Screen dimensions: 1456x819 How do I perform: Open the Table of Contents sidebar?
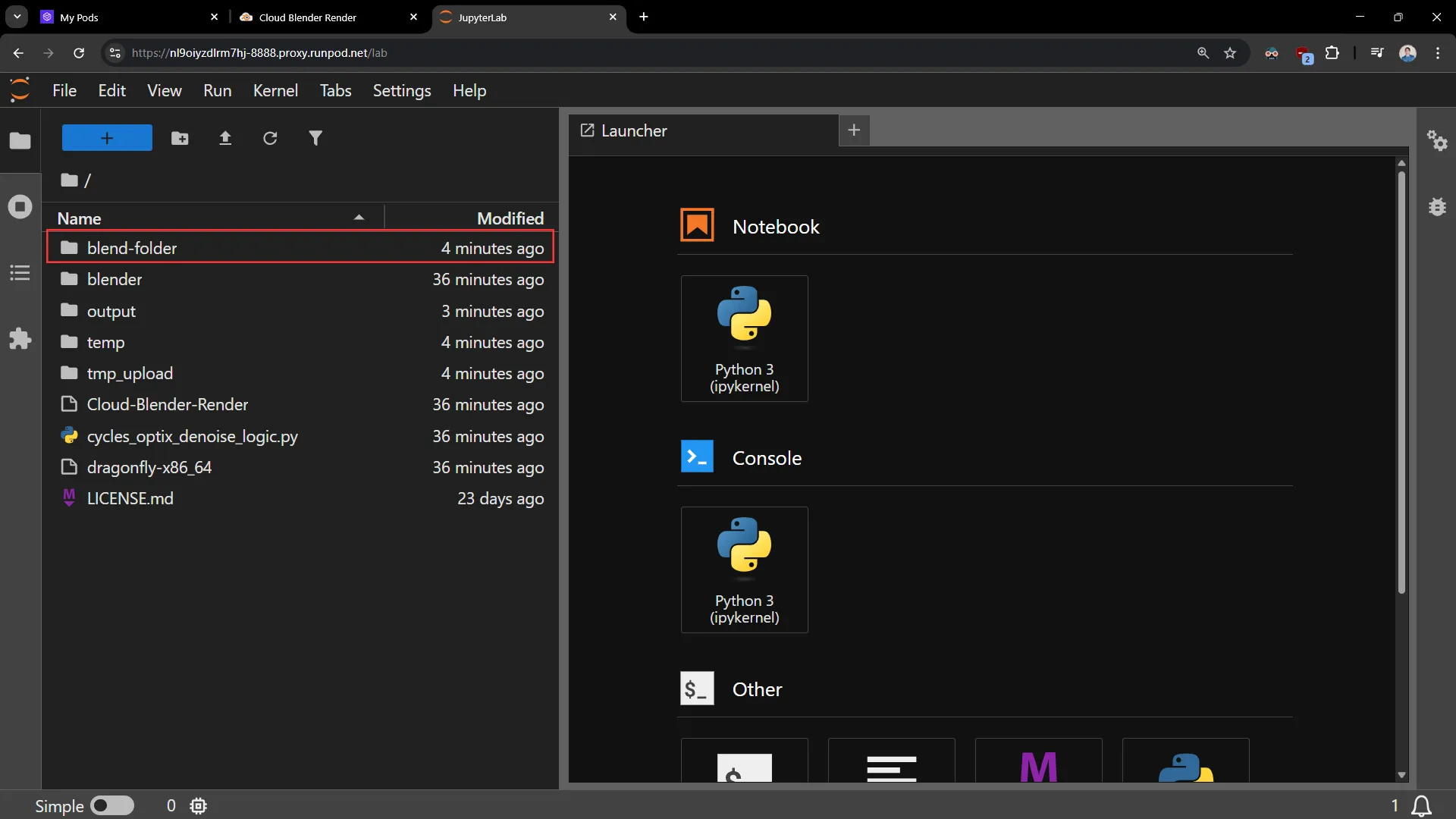coord(20,273)
